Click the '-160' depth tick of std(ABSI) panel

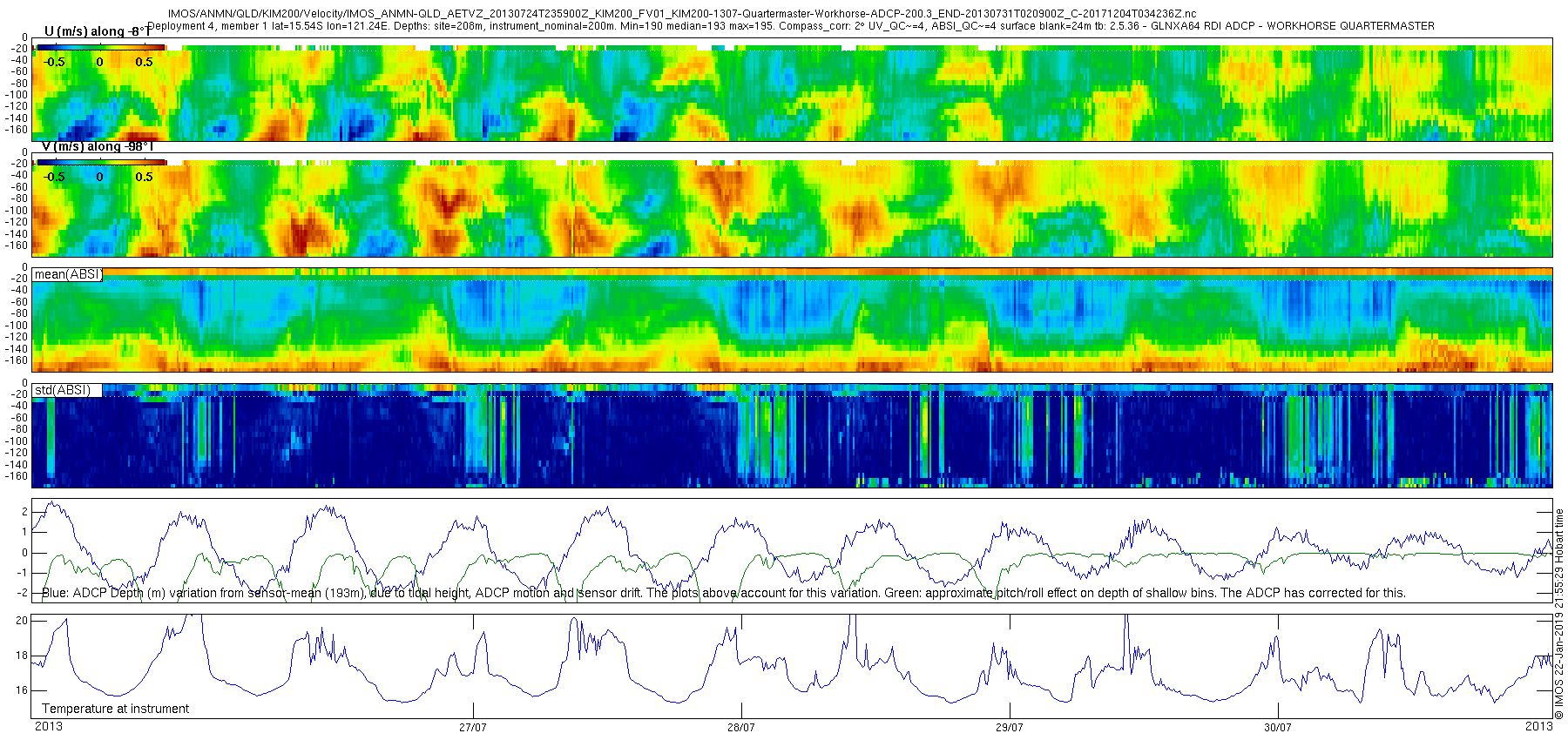click(17, 475)
